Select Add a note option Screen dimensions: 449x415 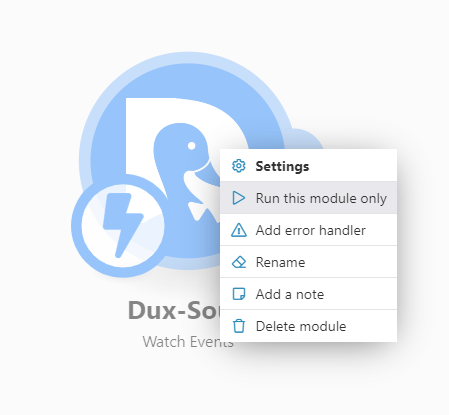tap(308, 294)
